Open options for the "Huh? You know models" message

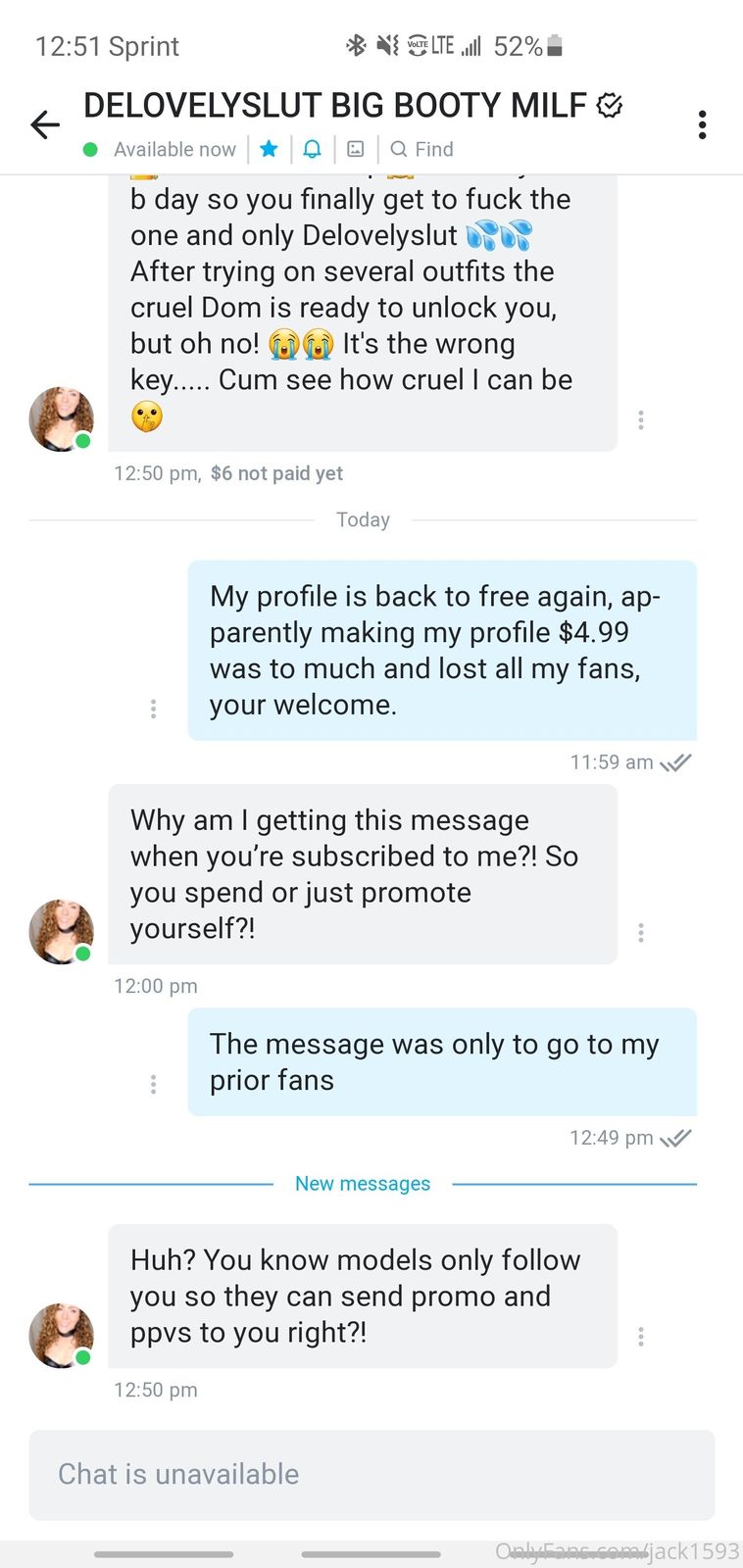click(x=641, y=1337)
